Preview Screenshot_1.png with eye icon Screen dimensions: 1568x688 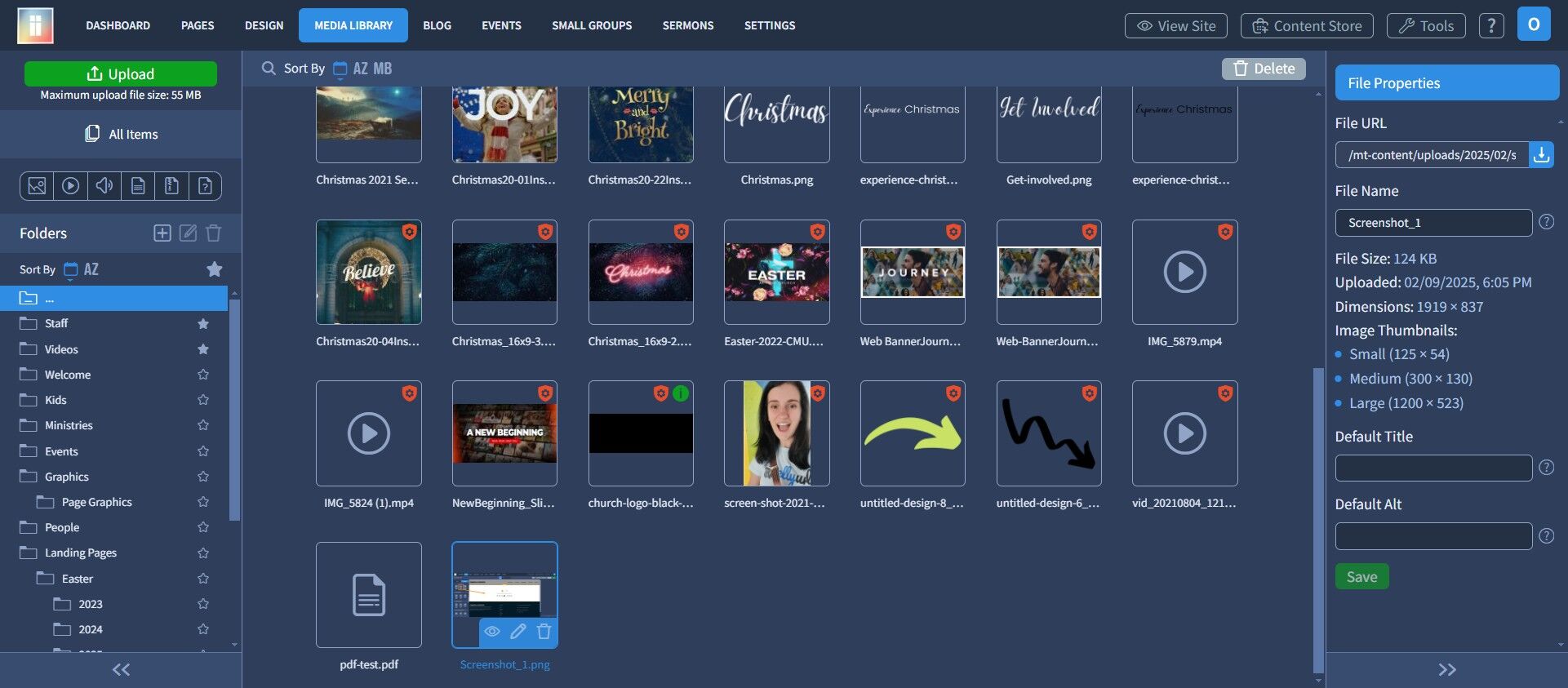click(492, 631)
